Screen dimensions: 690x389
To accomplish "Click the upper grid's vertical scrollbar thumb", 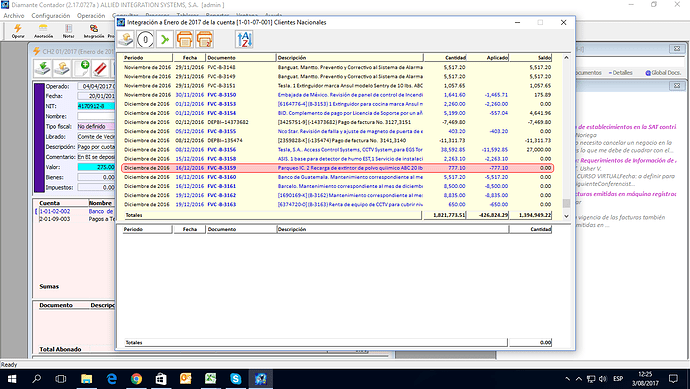I will pyautogui.click(x=566, y=203).
